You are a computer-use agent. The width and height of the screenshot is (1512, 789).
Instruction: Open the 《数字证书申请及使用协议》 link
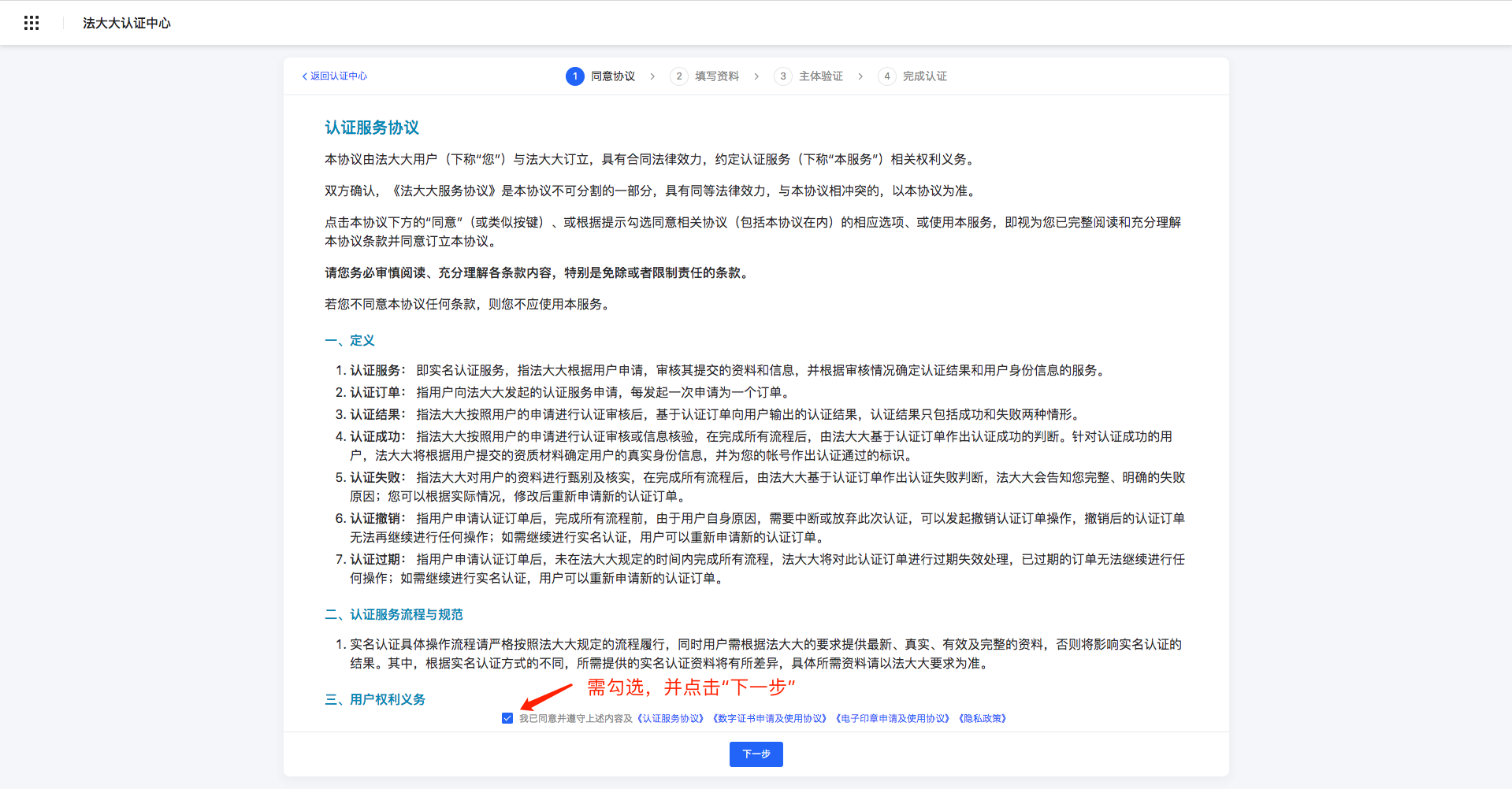pos(769,718)
